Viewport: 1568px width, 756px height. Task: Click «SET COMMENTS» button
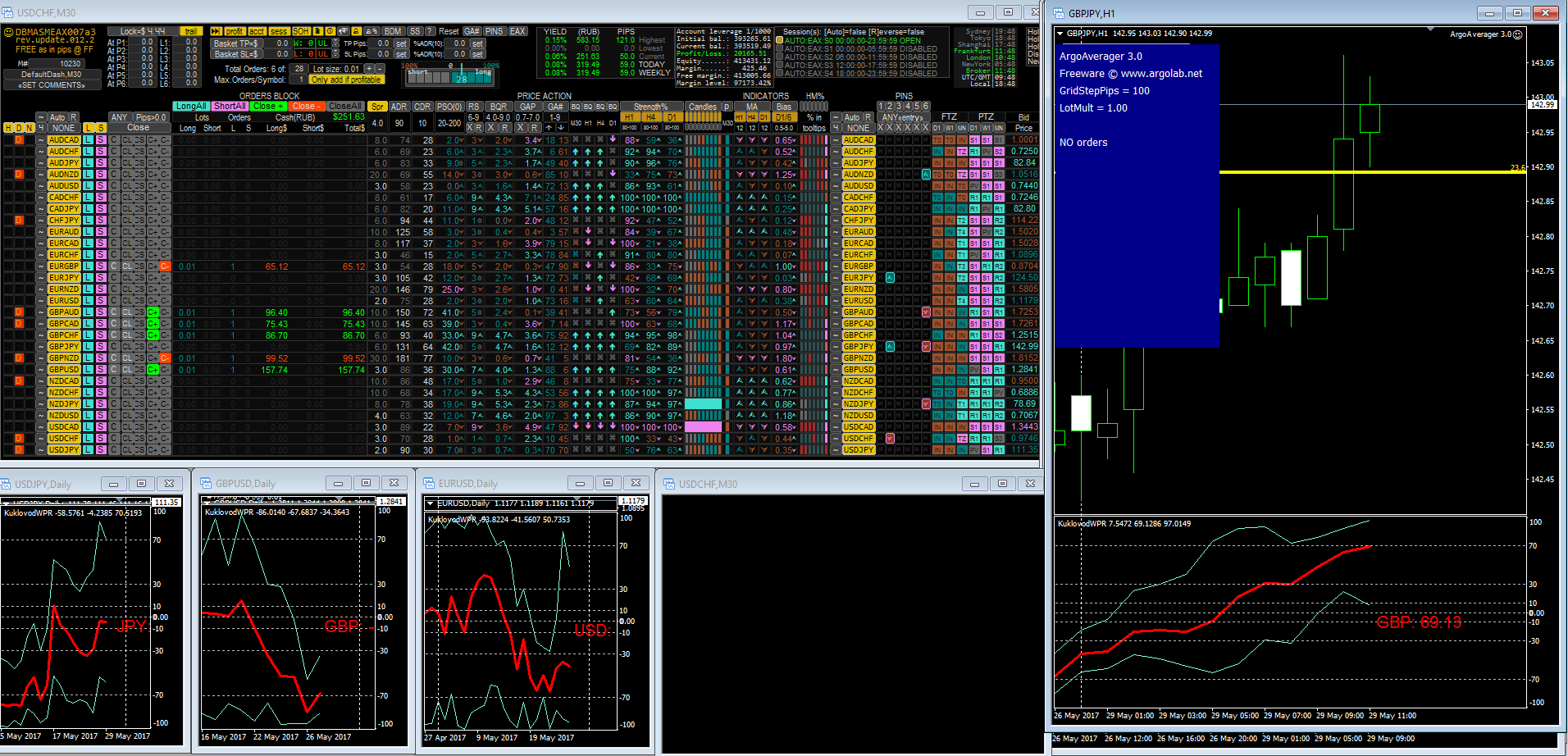coord(52,85)
